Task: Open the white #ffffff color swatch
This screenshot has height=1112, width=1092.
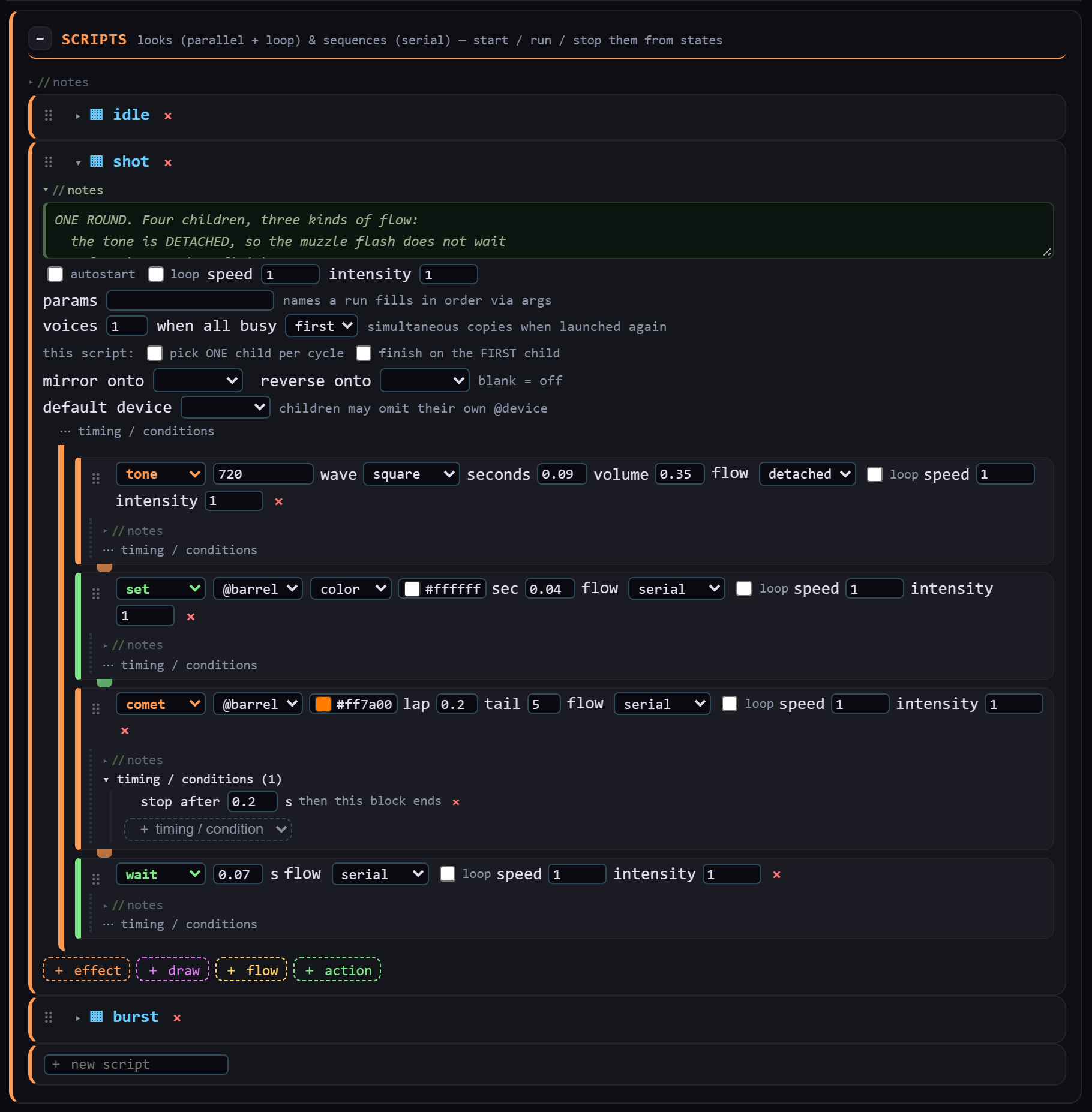Action: (x=412, y=589)
